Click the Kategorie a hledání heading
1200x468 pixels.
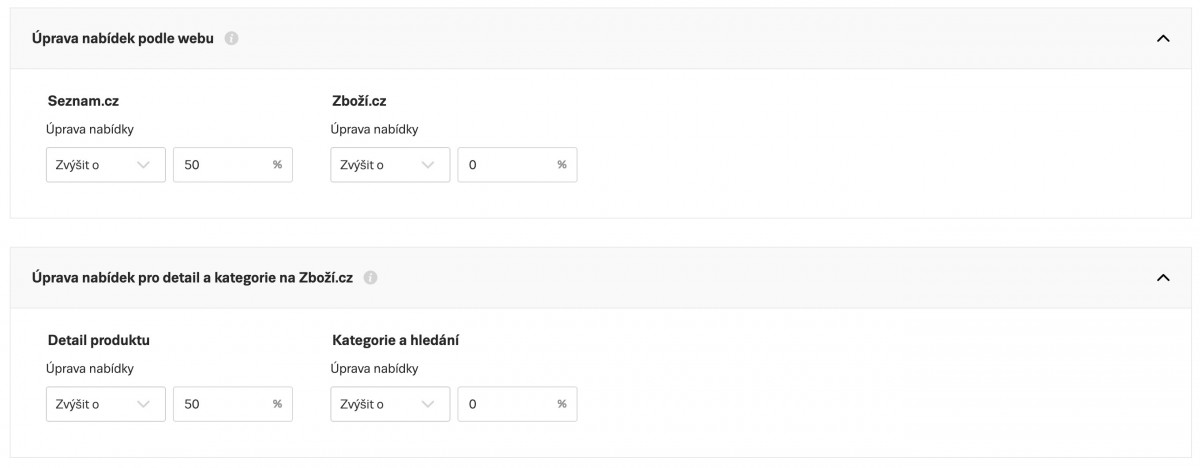[x=395, y=340]
